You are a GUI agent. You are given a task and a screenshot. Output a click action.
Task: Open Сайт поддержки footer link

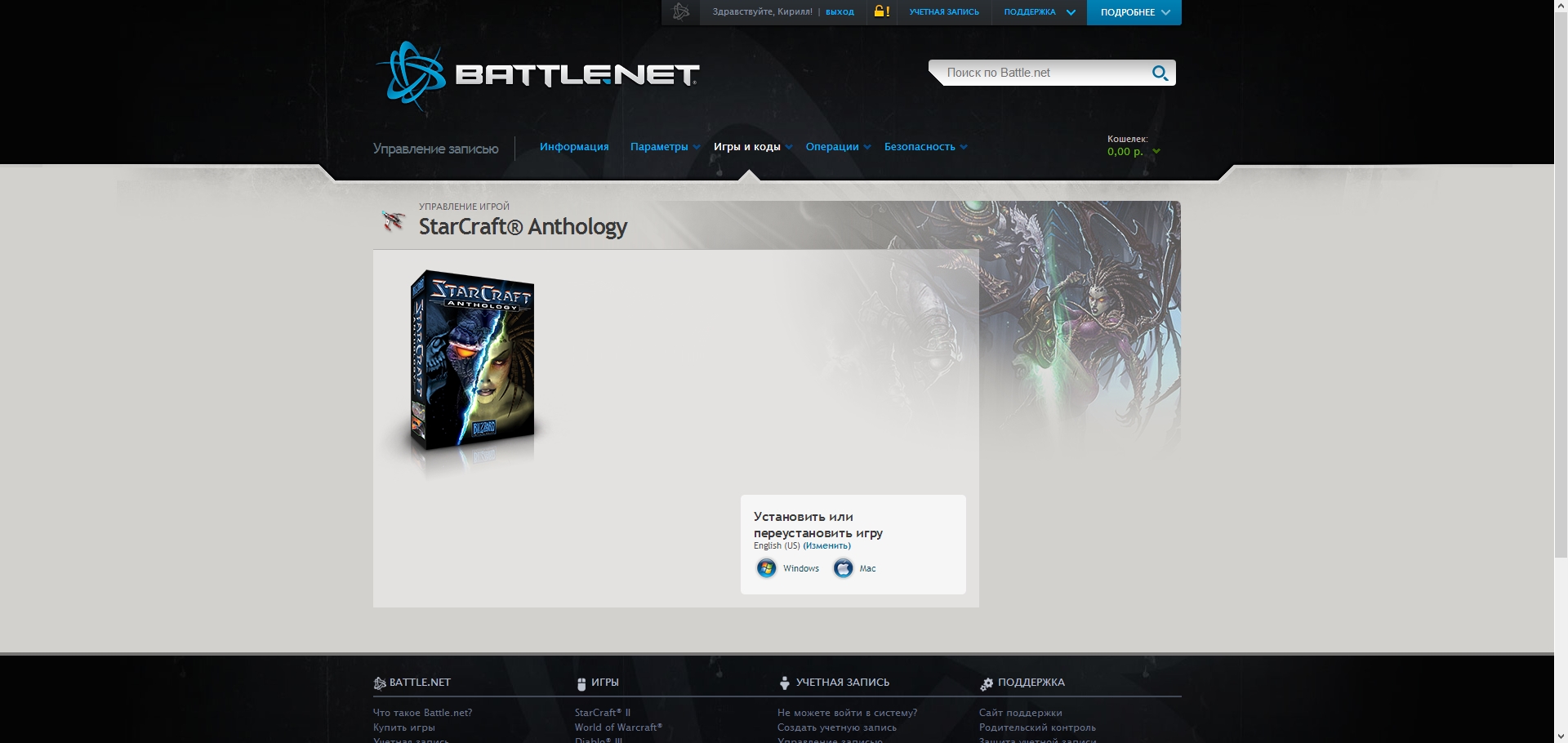coord(1020,713)
